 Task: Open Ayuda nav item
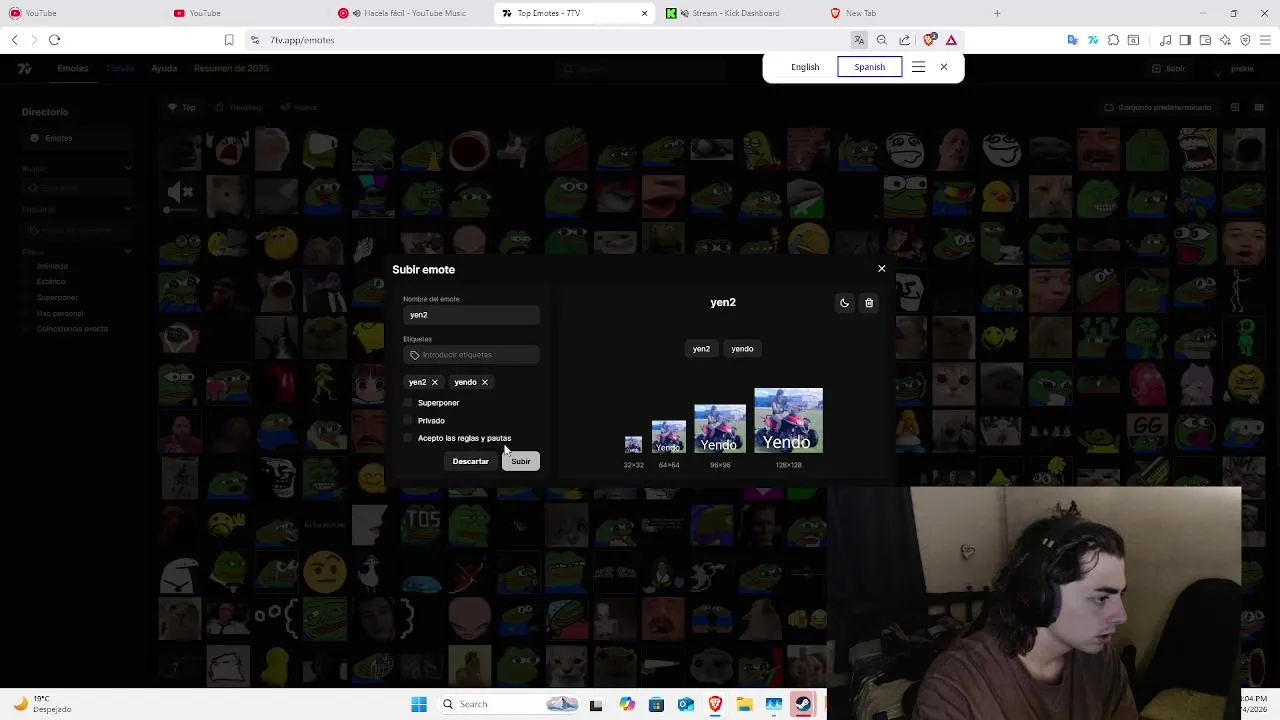[164, 68]
